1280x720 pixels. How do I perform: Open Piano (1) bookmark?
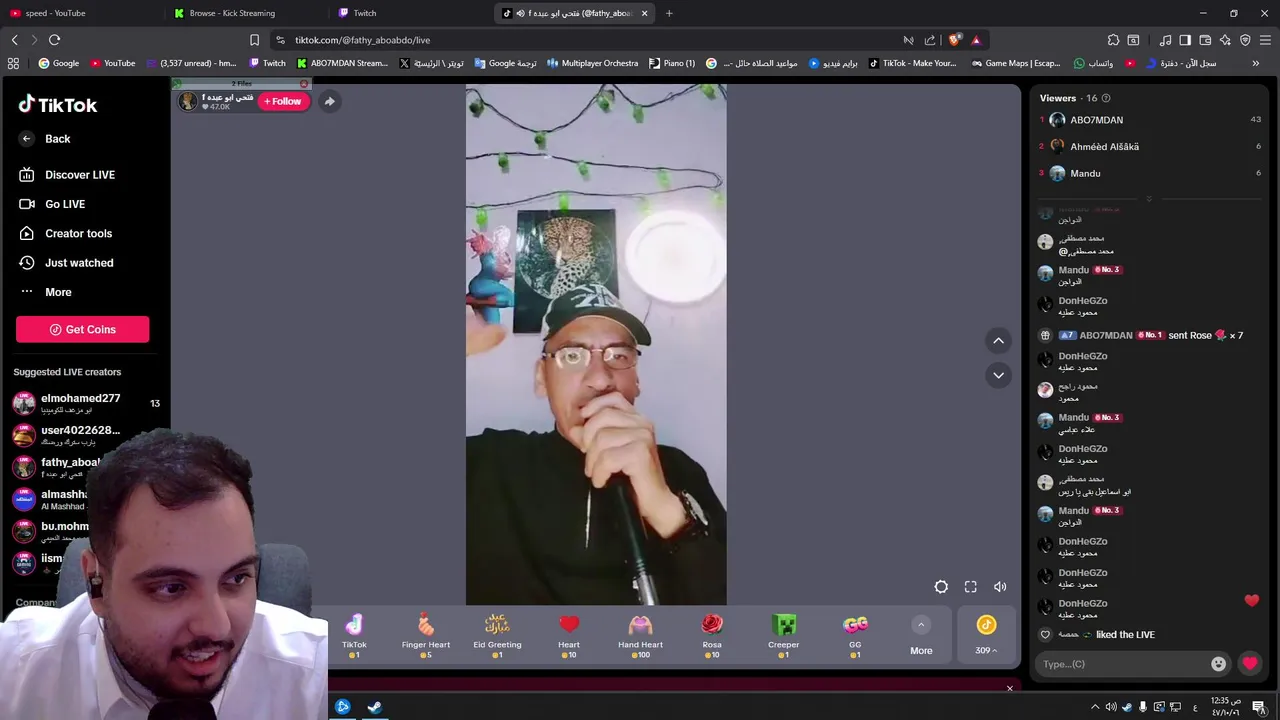coord(672,63)
